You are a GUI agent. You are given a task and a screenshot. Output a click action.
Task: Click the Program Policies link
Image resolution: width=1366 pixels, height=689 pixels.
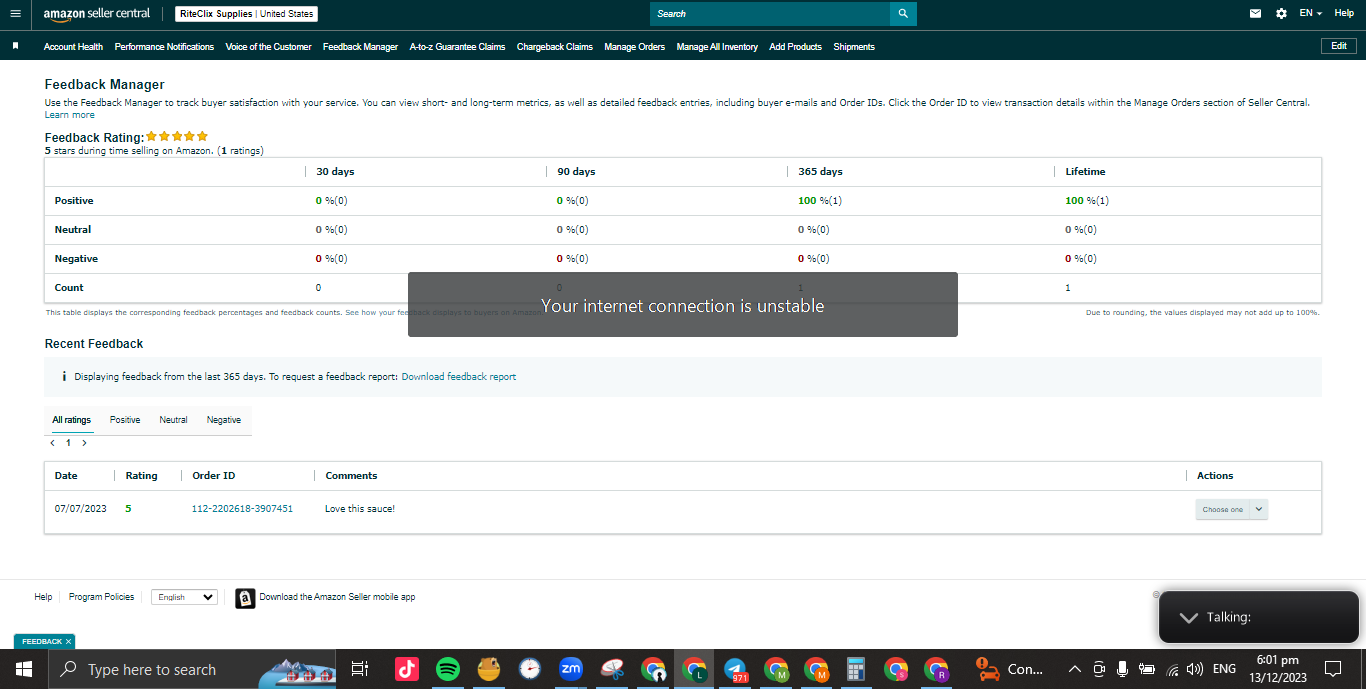(101, 597)
